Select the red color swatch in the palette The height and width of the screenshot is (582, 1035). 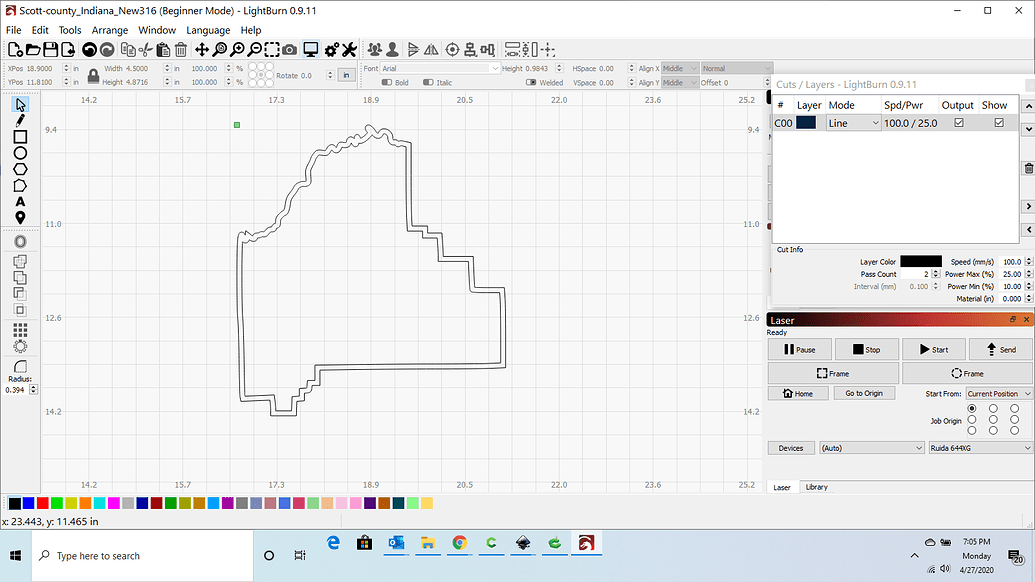42,503
